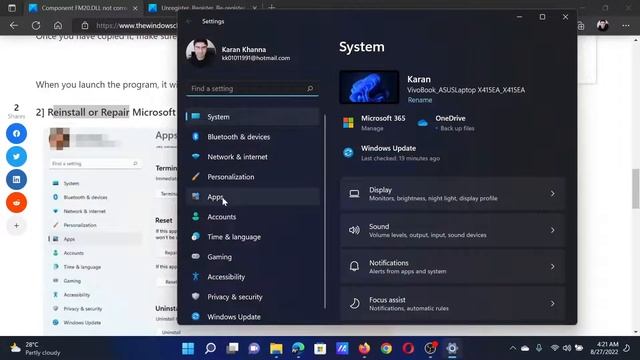Click the Microsoft 365 logo icon

coord(348,122)
